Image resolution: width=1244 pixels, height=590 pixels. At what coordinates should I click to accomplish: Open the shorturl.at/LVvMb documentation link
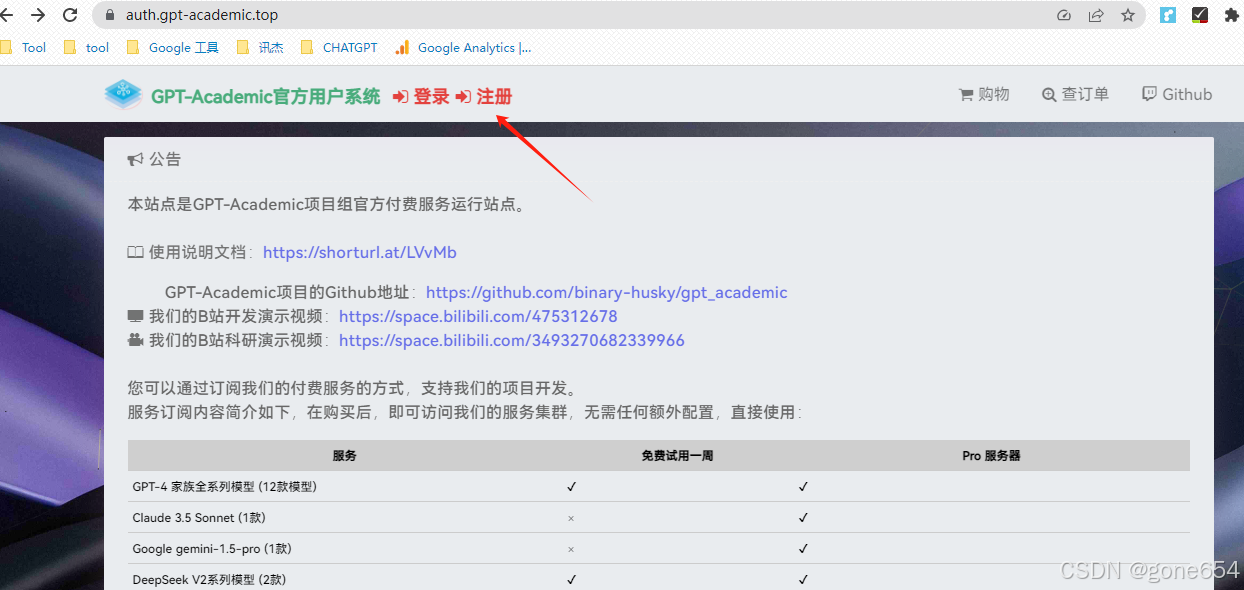tap(360, 252)
